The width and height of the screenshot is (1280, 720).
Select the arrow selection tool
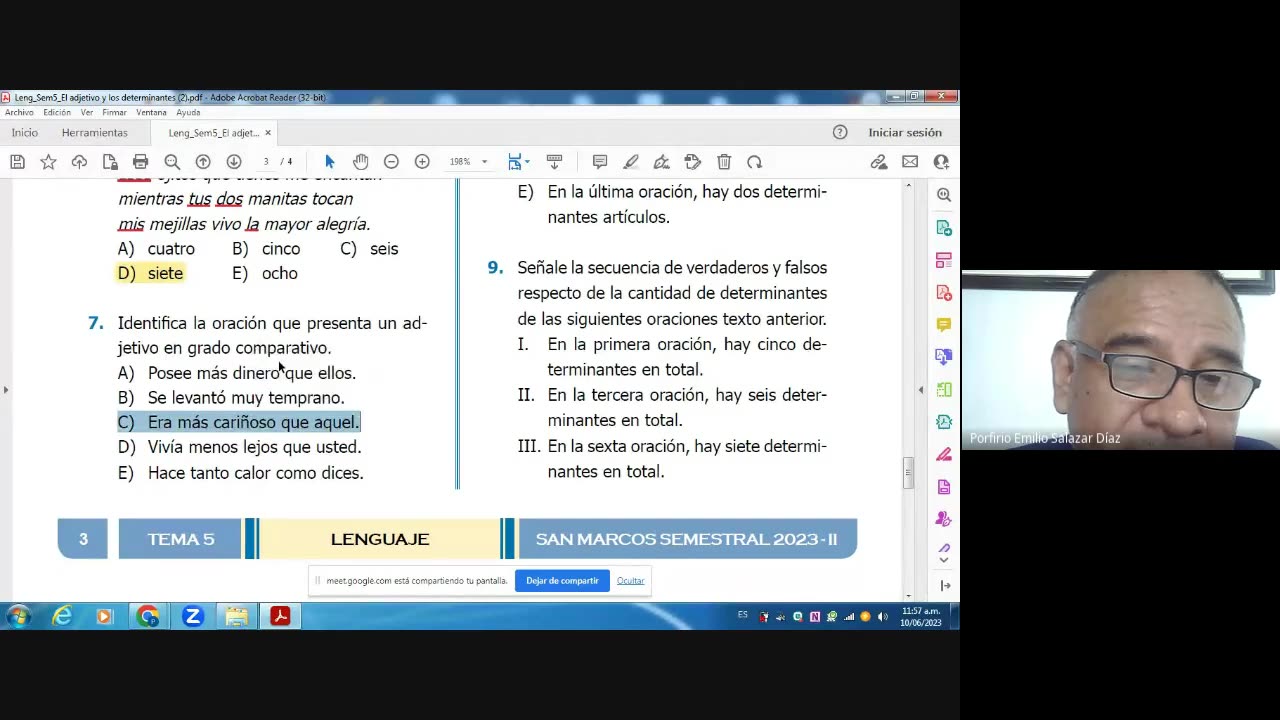click(x=330, y=162)
